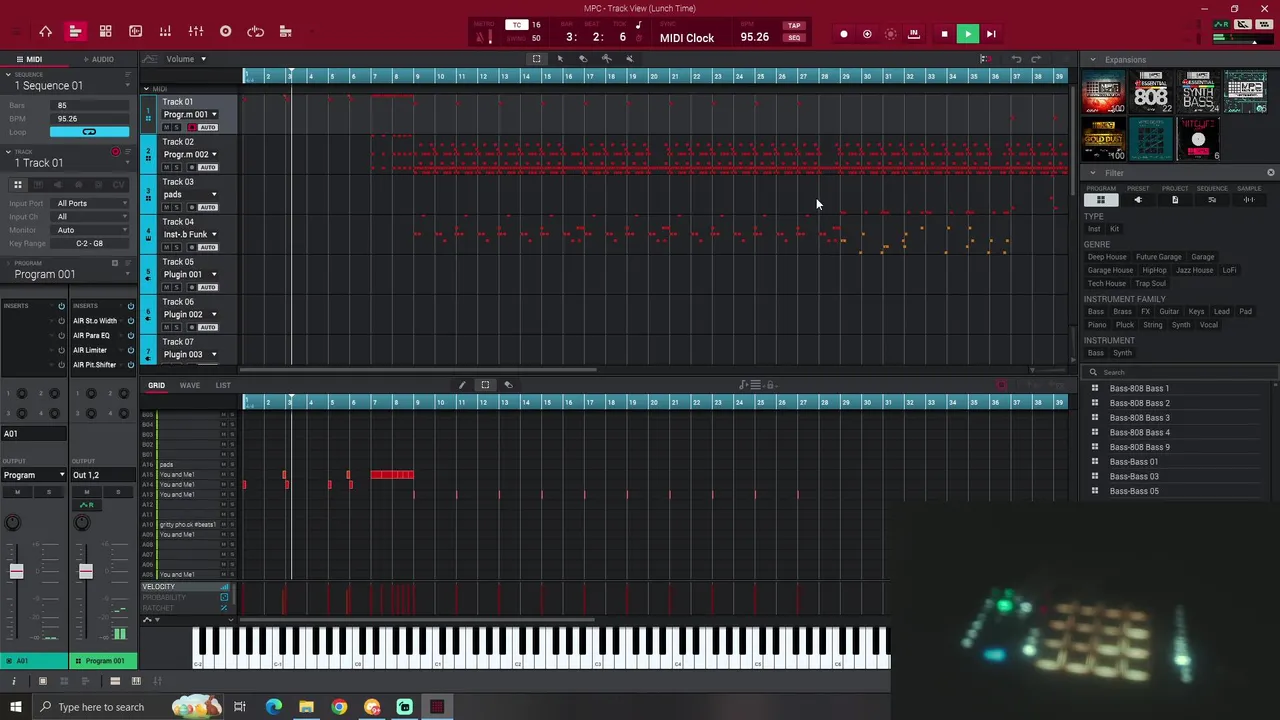1280x720 pixels.
Task: Click the undo arrow
Action: click(x=1016, y=59)
